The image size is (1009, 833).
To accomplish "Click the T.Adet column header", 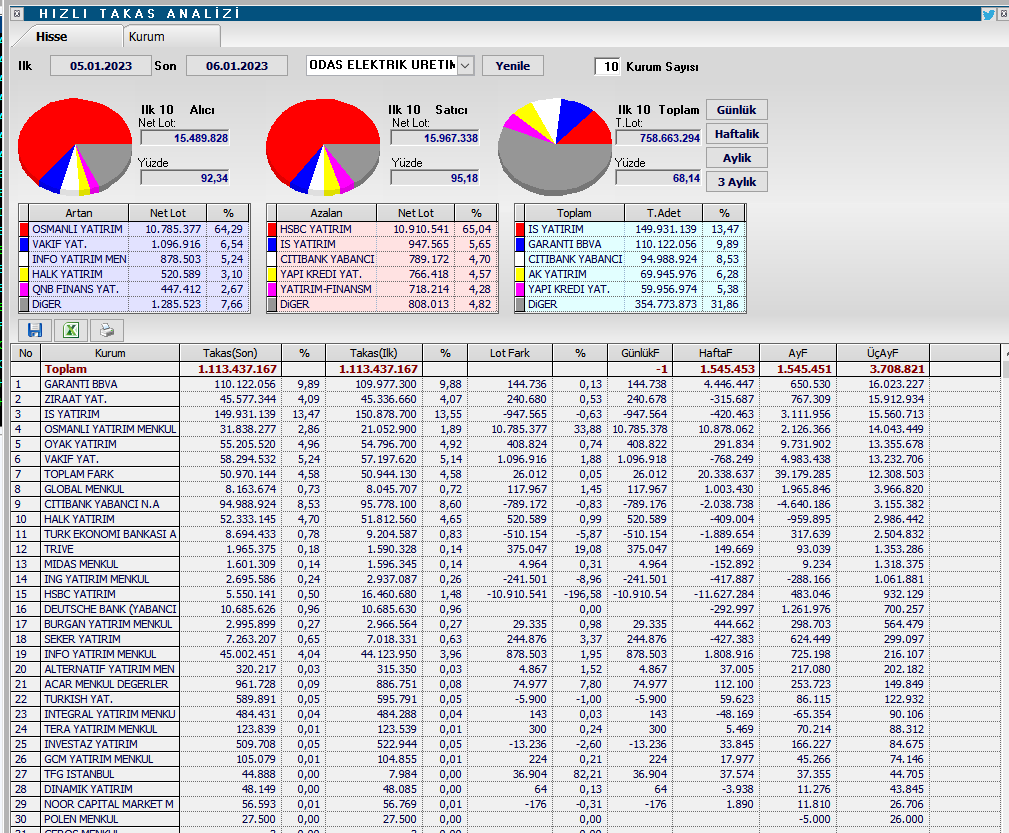I will point(663,213).
